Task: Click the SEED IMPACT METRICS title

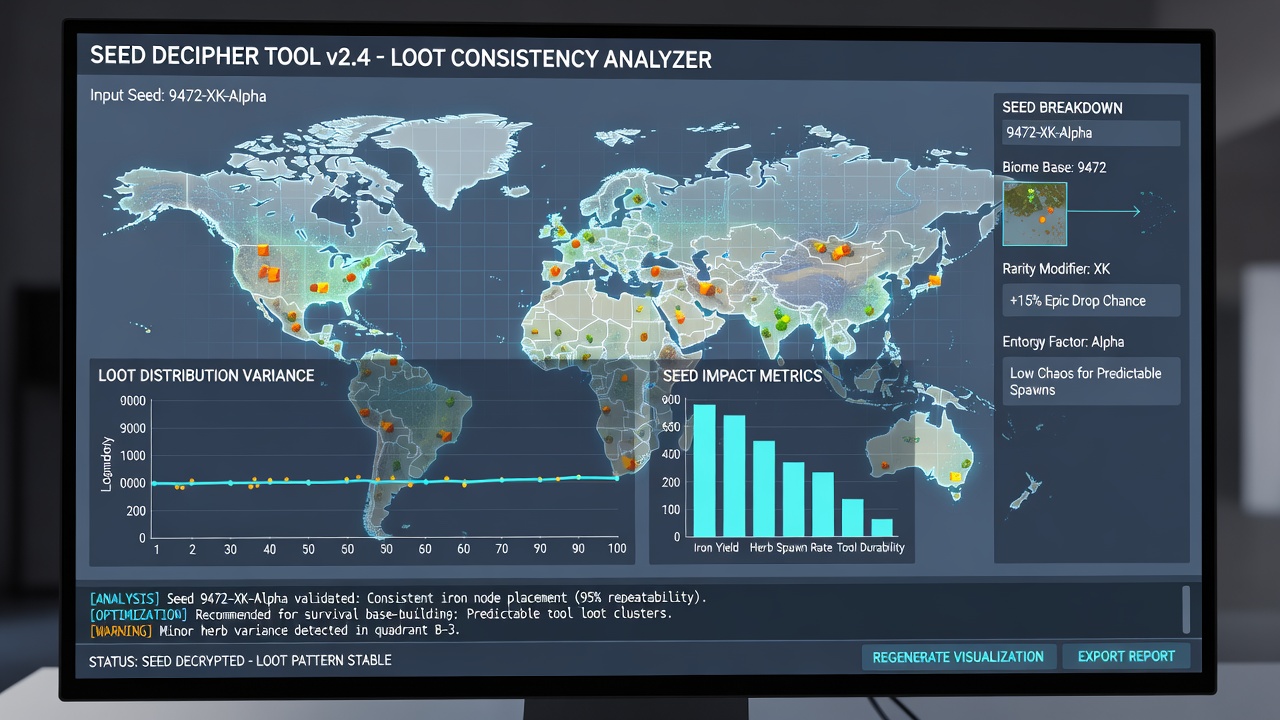Action: pyautogui.click(x=742, y=376)
